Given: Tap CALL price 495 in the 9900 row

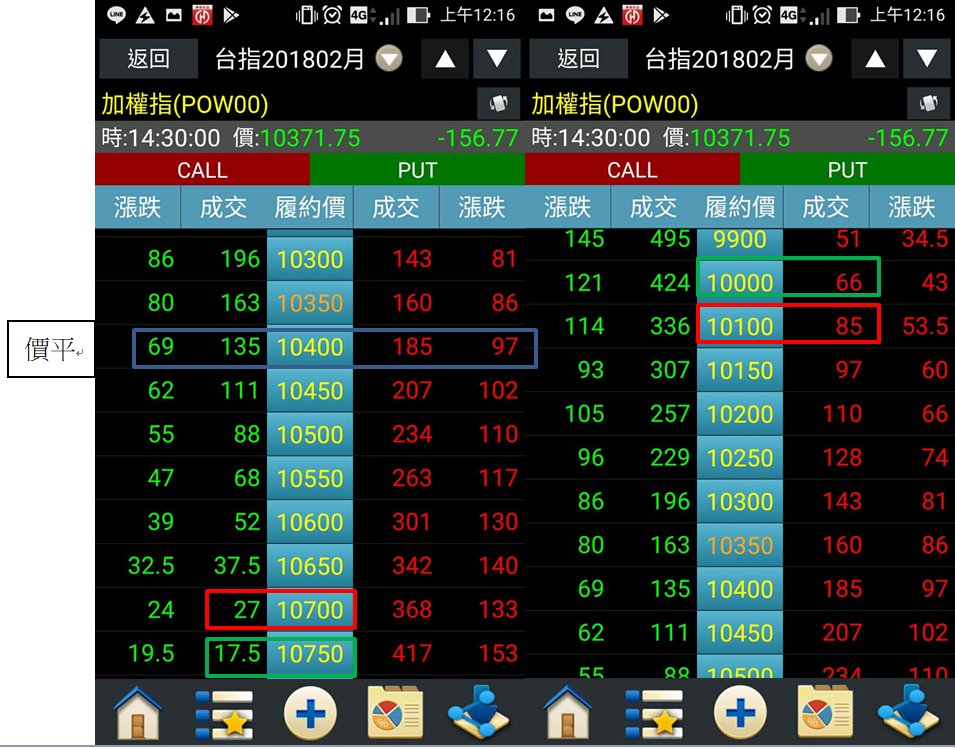Looking at the screenshot, I should point(670,239).
